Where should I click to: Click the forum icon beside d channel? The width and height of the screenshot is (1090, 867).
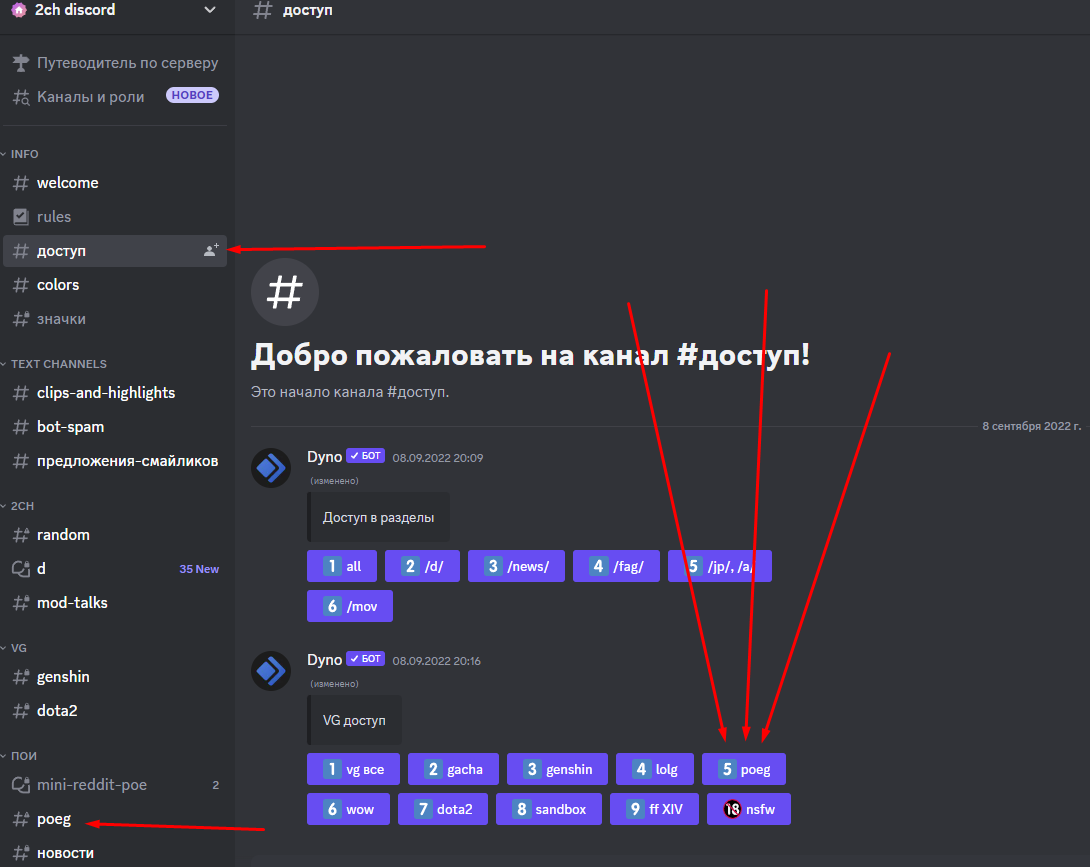(21, 569)
